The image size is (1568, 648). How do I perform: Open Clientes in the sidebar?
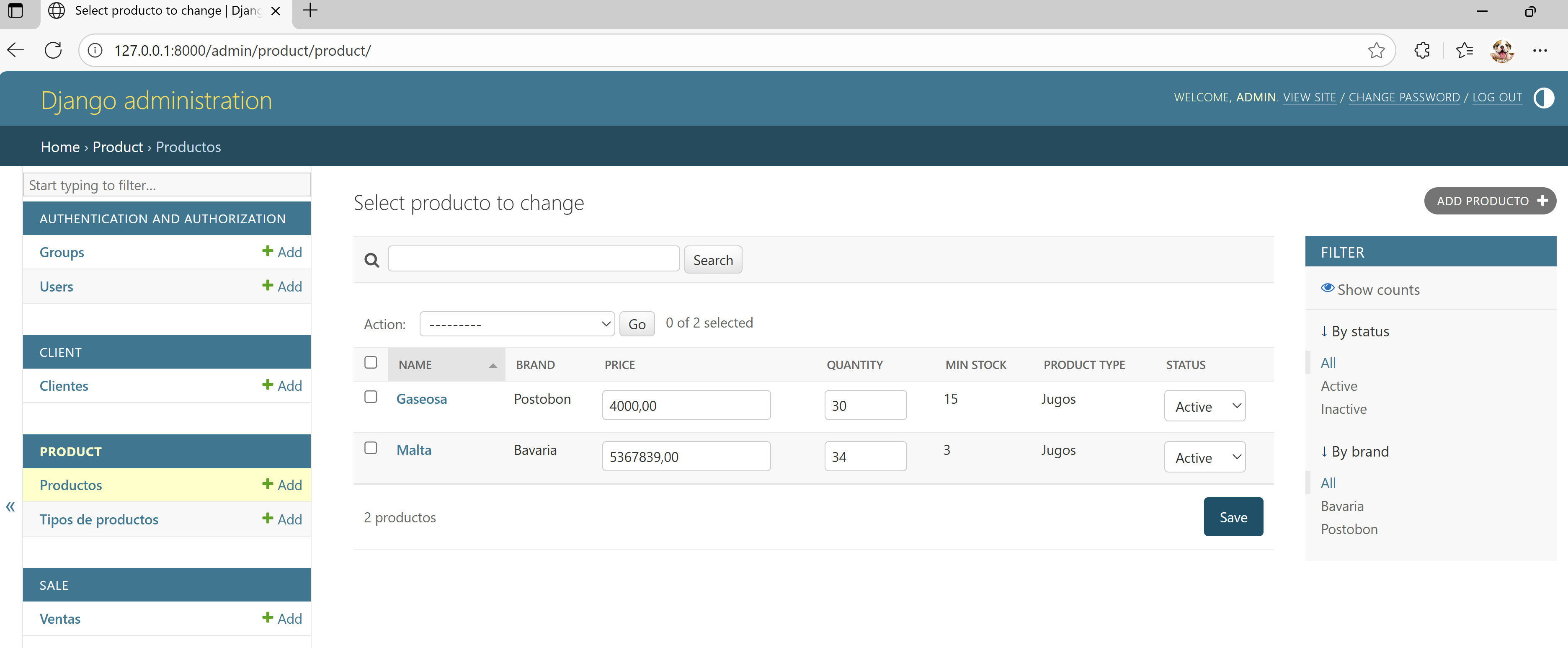[x=64, y=385]
